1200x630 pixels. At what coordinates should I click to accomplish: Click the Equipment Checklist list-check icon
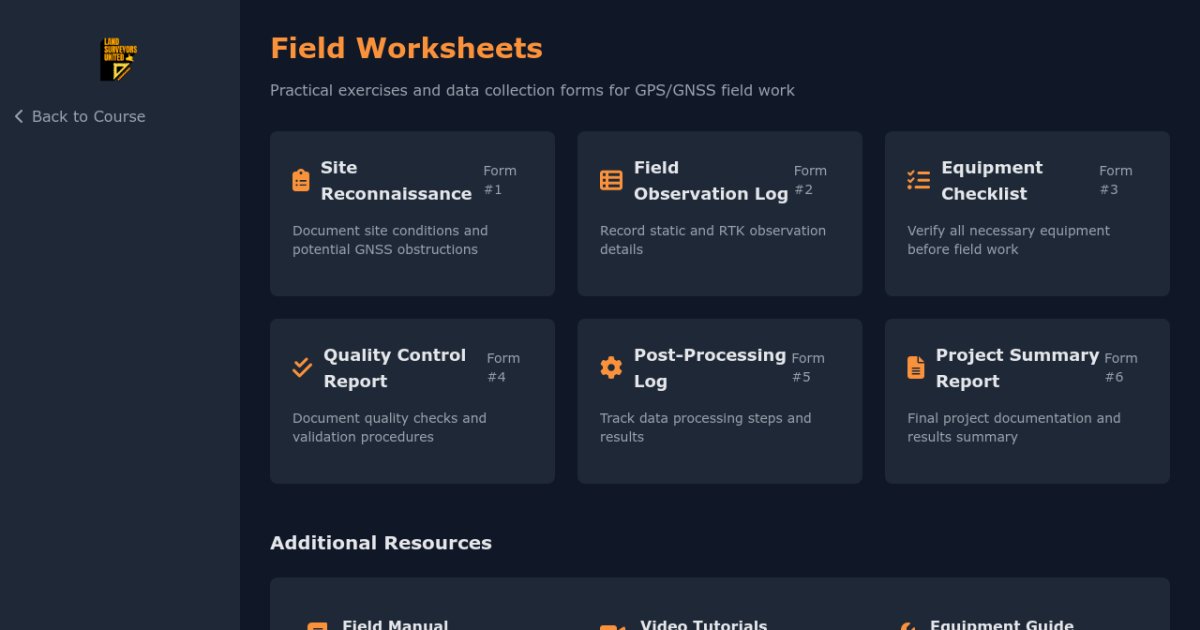(x=918, y=180)
